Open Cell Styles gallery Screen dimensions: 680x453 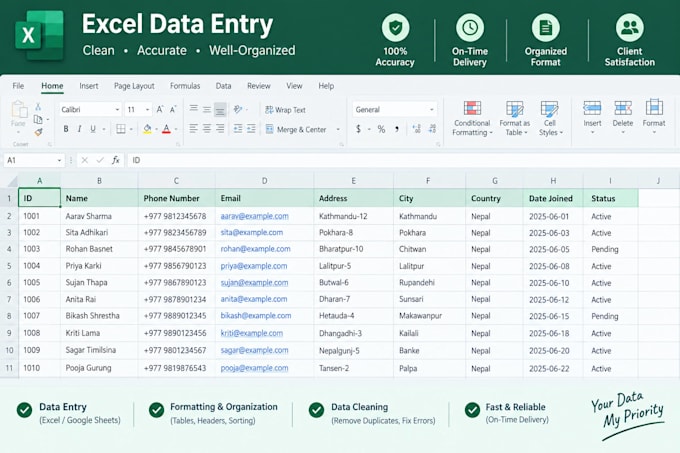(550, 118)
